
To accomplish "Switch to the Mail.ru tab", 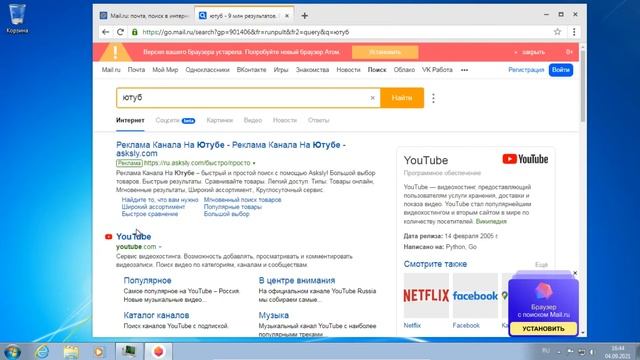I will point(144,16).
